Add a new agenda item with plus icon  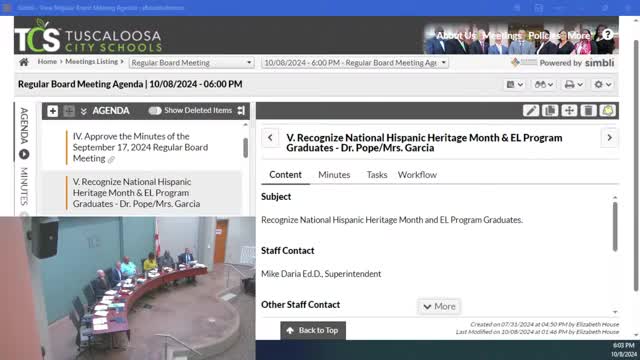[53, 111]
